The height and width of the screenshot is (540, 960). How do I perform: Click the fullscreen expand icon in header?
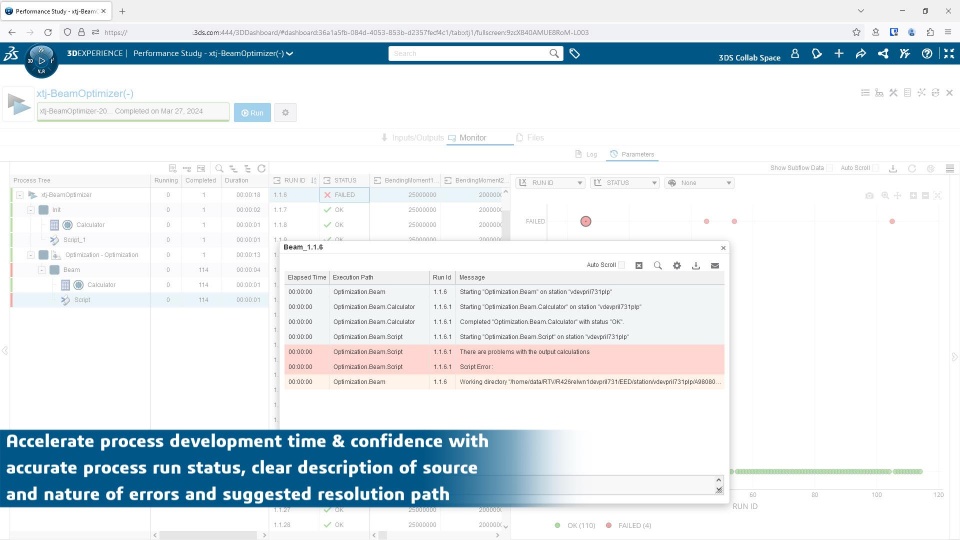pyautogui.click(x=949, y=54)
